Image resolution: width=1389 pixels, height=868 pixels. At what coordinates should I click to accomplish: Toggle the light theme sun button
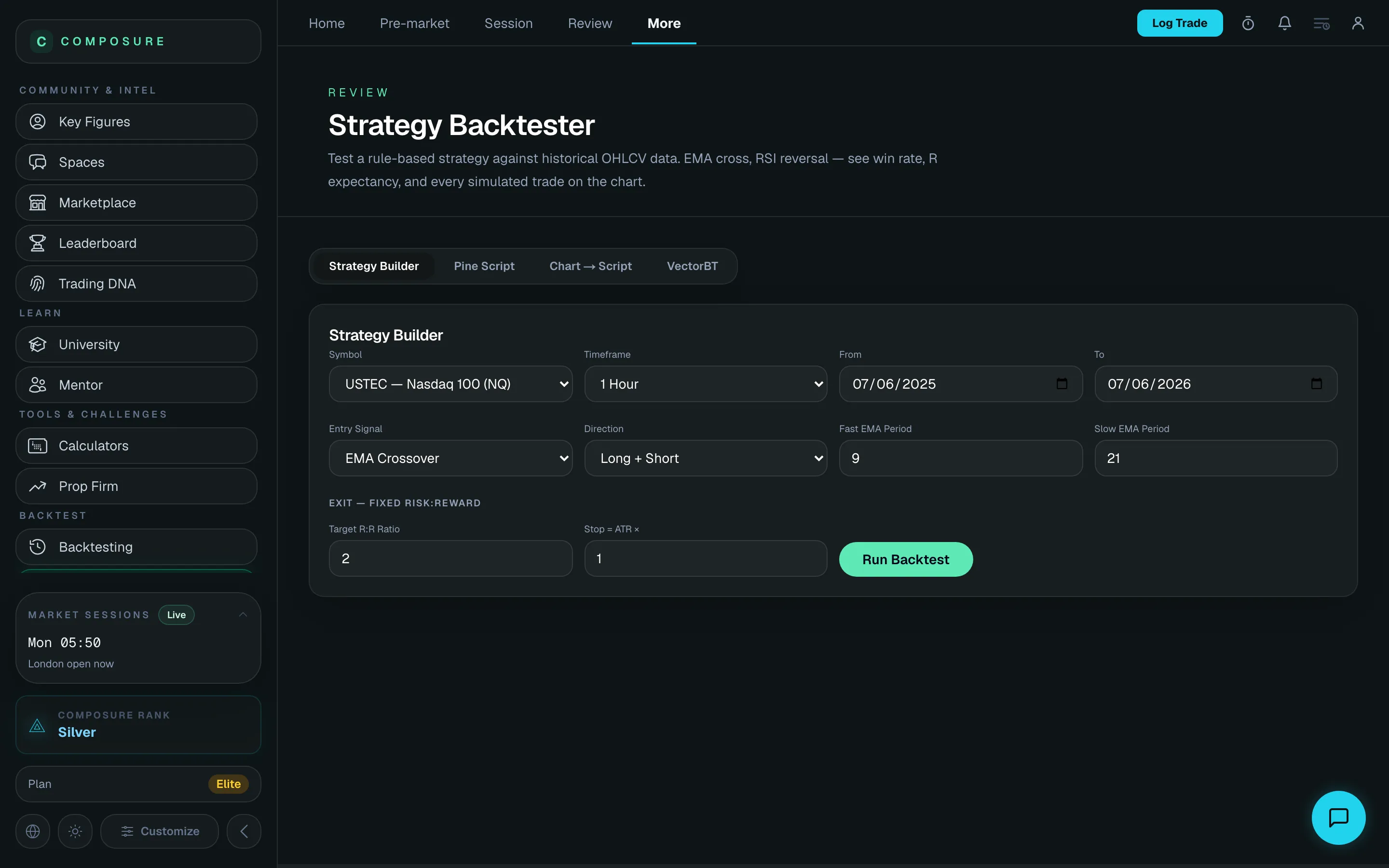(x=75, y=831)
